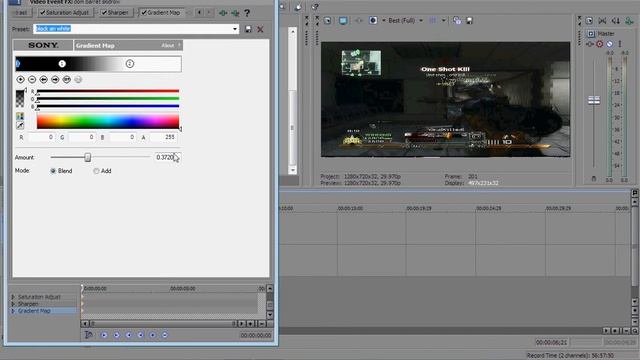The height and width of the screenshot is (360, 640).
Task: Insert master bus FX green icon
Action: click(629, 20)
